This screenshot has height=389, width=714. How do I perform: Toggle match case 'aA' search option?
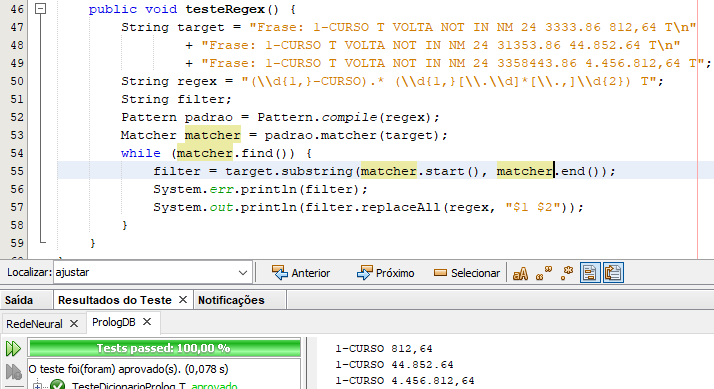pyautogui.click(x=520, y=273)
